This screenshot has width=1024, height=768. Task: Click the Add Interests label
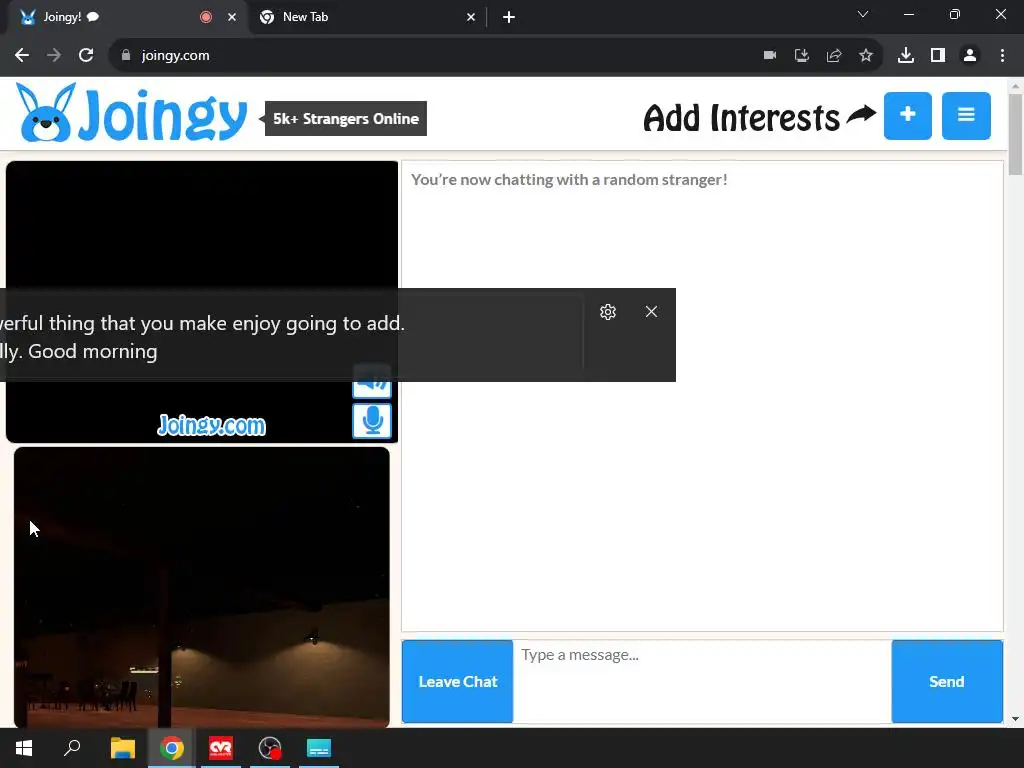click(x=741, y=118)
